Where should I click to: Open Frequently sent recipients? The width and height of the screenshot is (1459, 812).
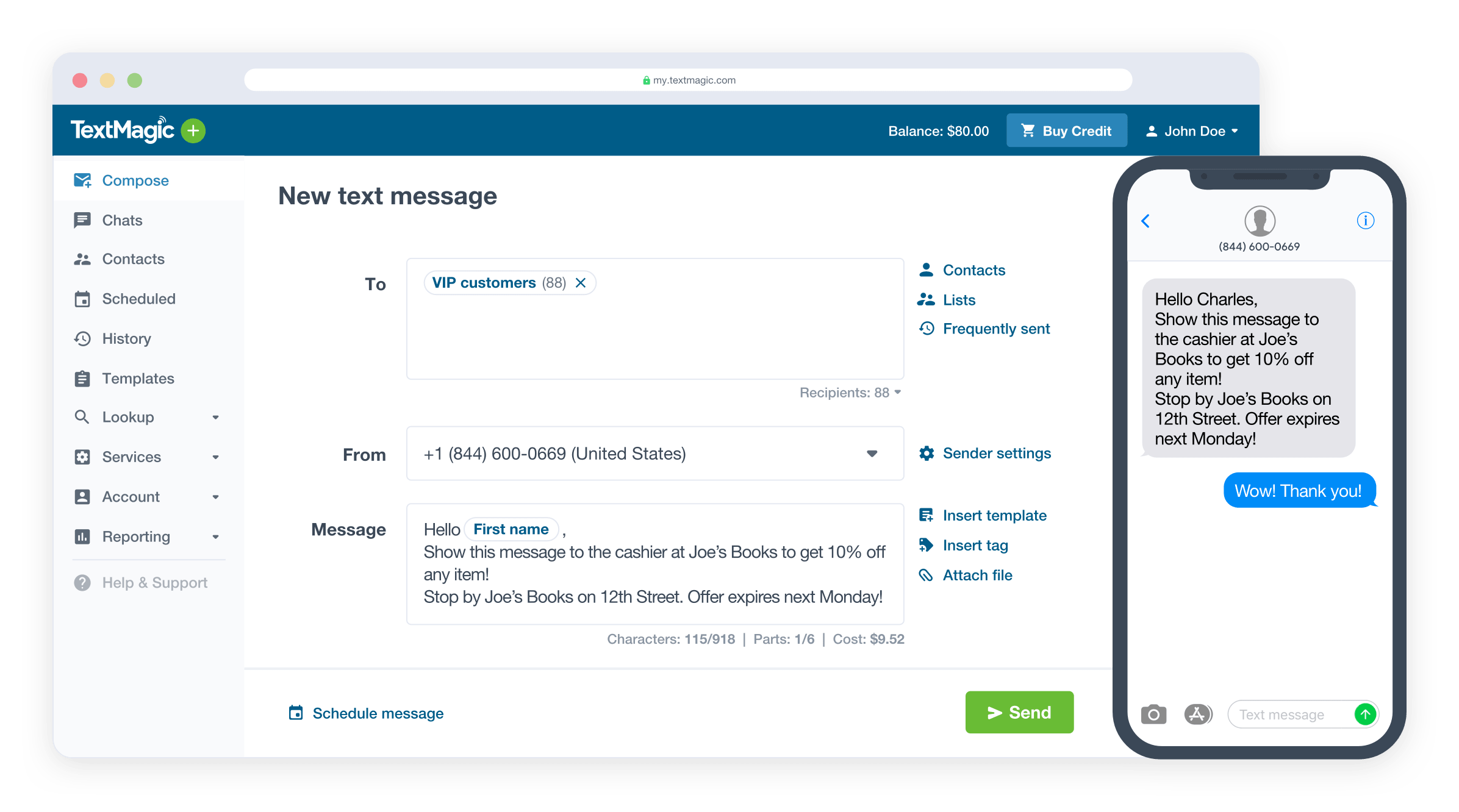[x=996, y=329]
